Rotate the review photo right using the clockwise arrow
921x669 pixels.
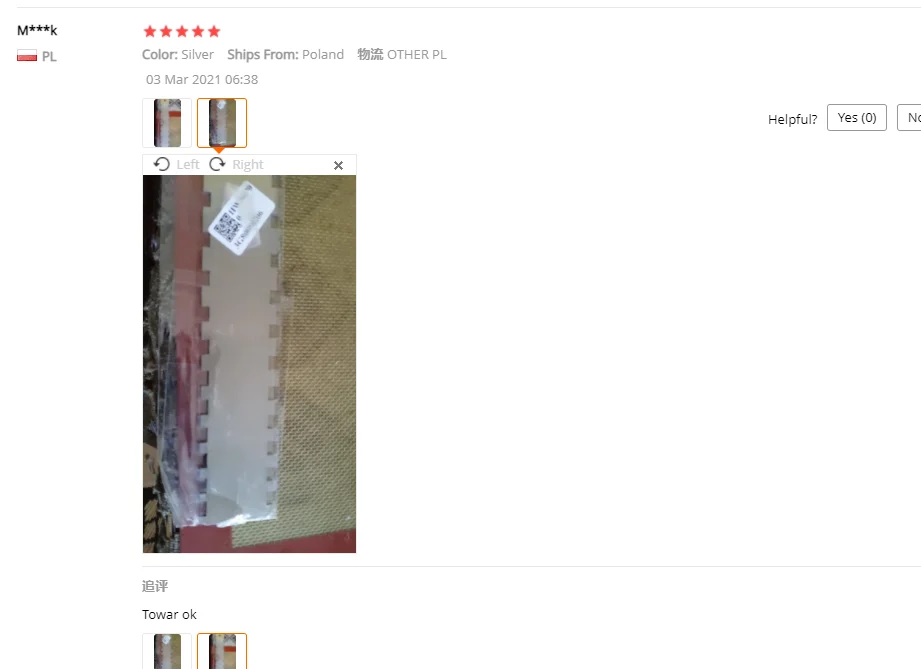click(x=217, y=164)
